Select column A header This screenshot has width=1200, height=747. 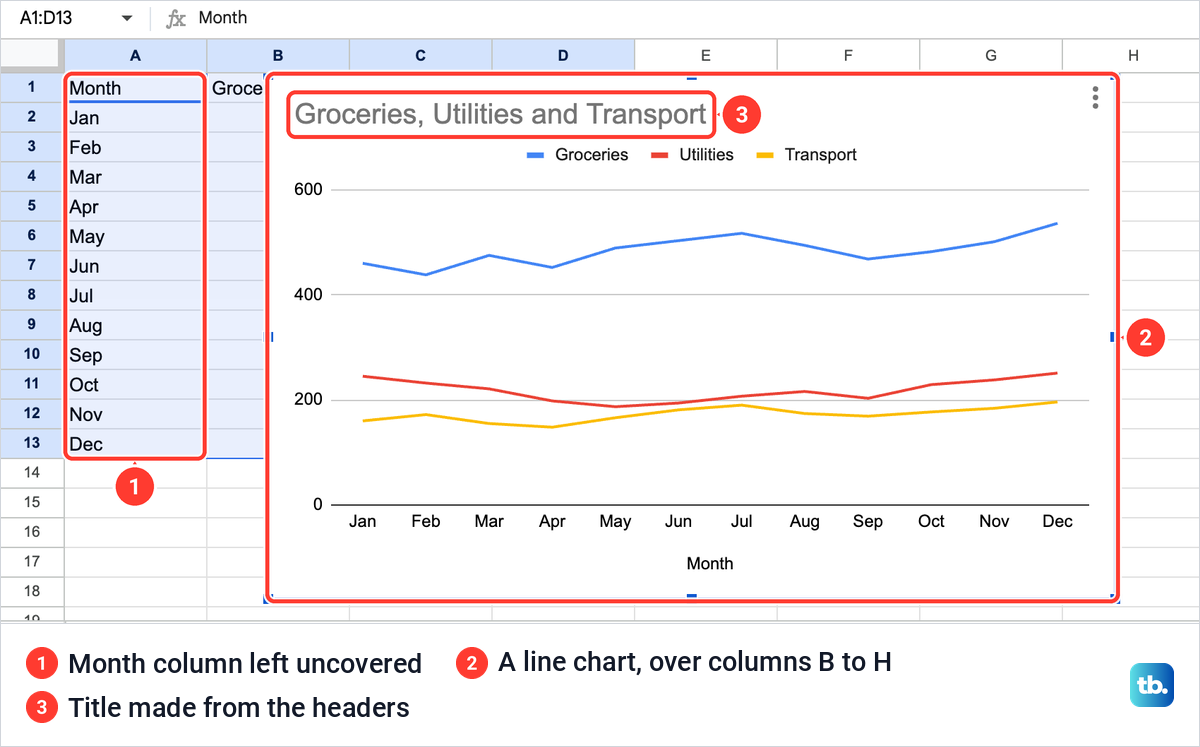click(x=135, y=56)
